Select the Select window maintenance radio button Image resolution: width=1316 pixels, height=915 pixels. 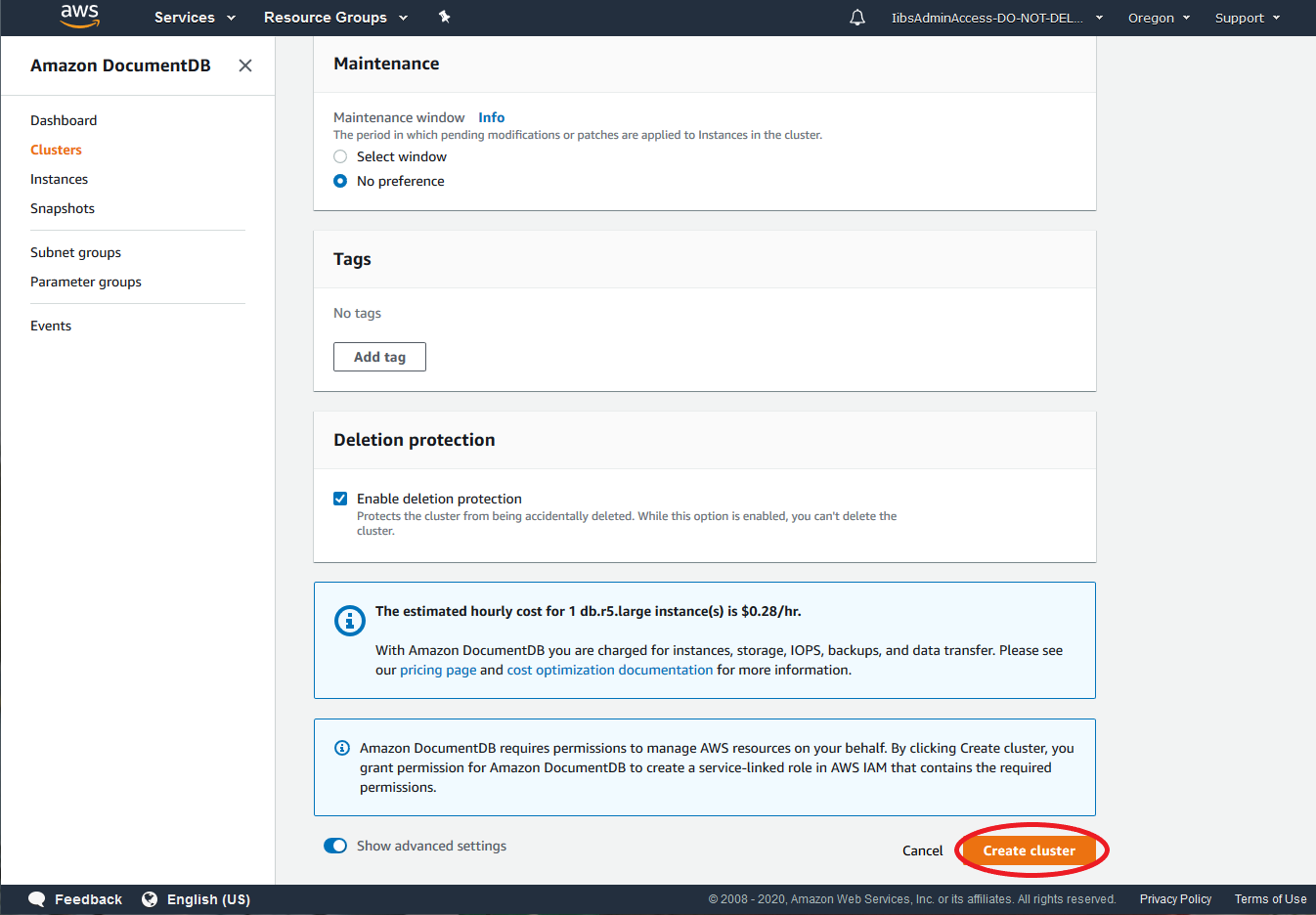(x=339, y=156)
